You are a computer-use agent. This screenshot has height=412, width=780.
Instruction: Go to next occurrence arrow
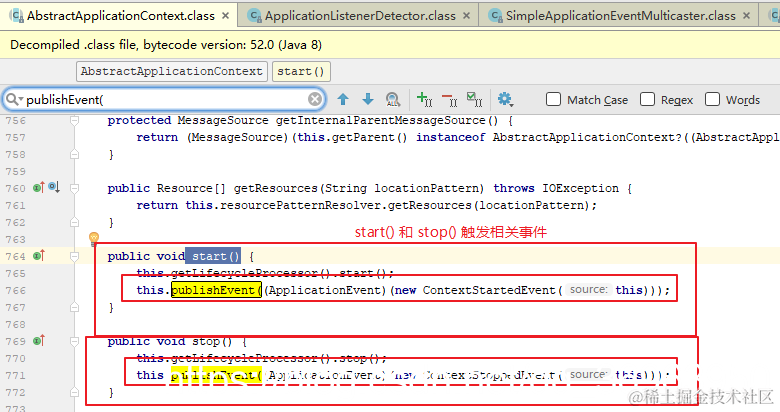pos(368,100)
